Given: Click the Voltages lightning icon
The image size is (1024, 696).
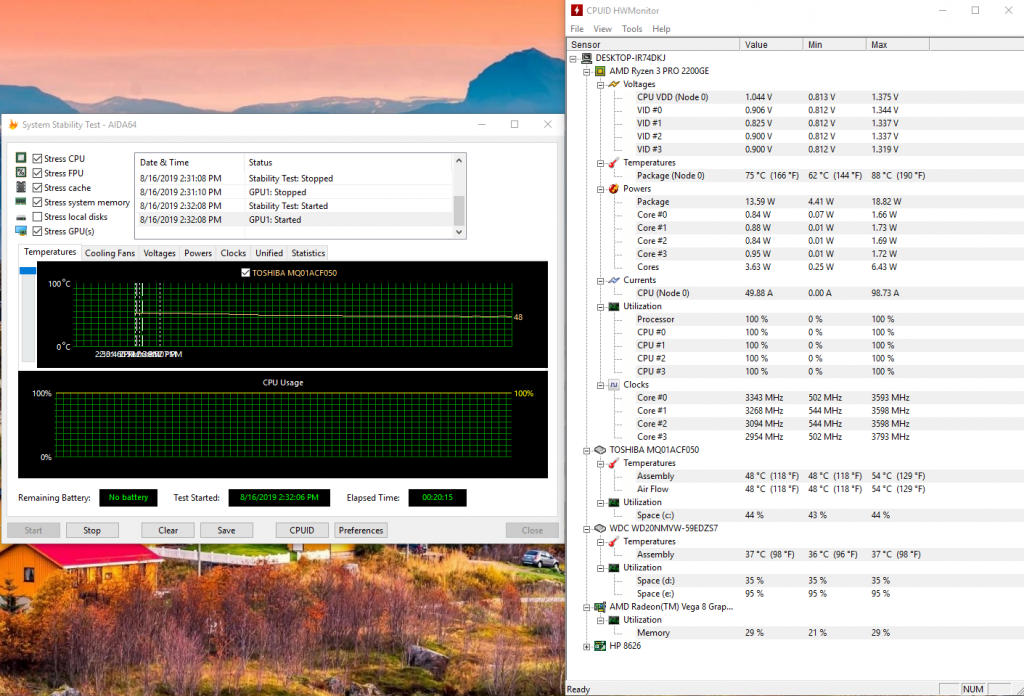Looking at the screenshot, I should click(614, 84).
